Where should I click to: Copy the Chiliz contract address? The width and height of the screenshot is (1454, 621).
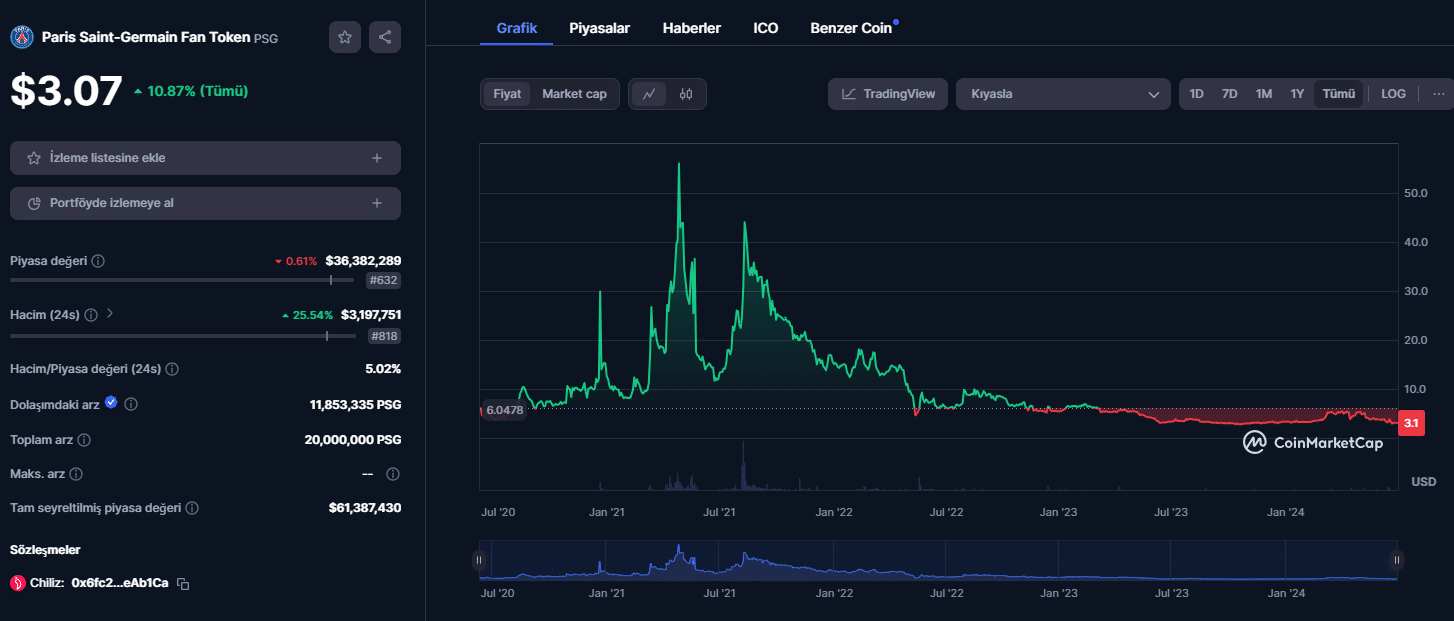[183, 583]
